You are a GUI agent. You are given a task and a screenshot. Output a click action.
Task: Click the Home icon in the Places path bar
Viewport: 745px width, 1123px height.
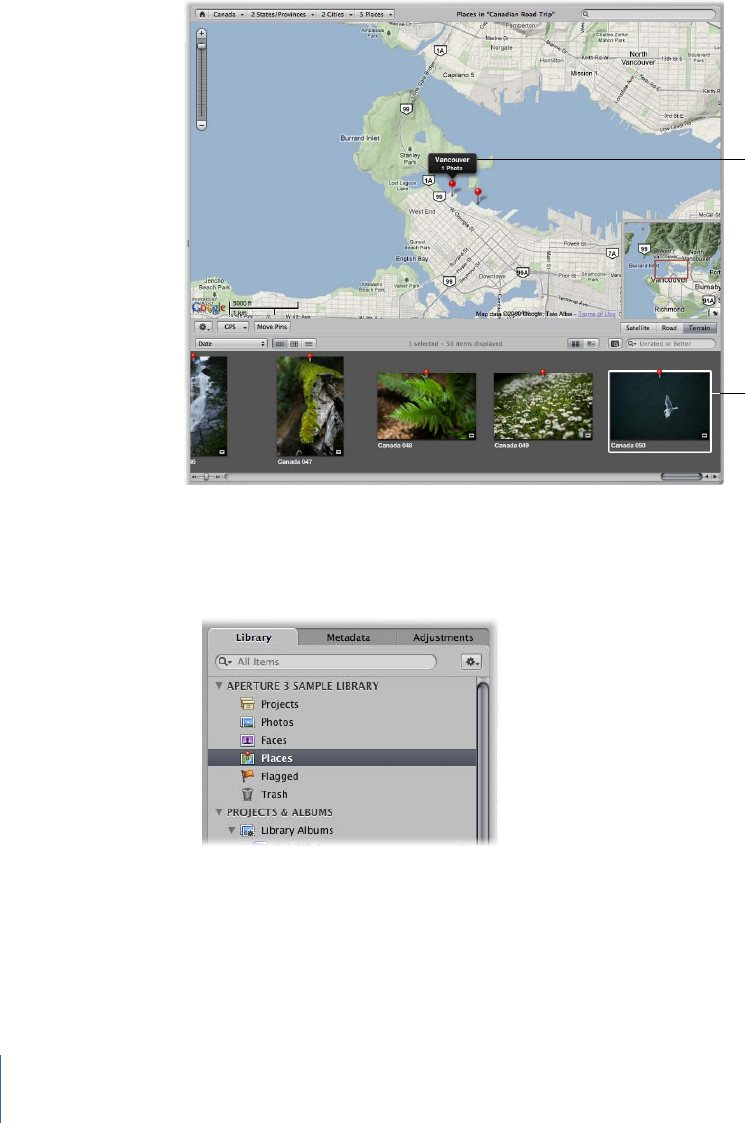(x=202, y=14)
